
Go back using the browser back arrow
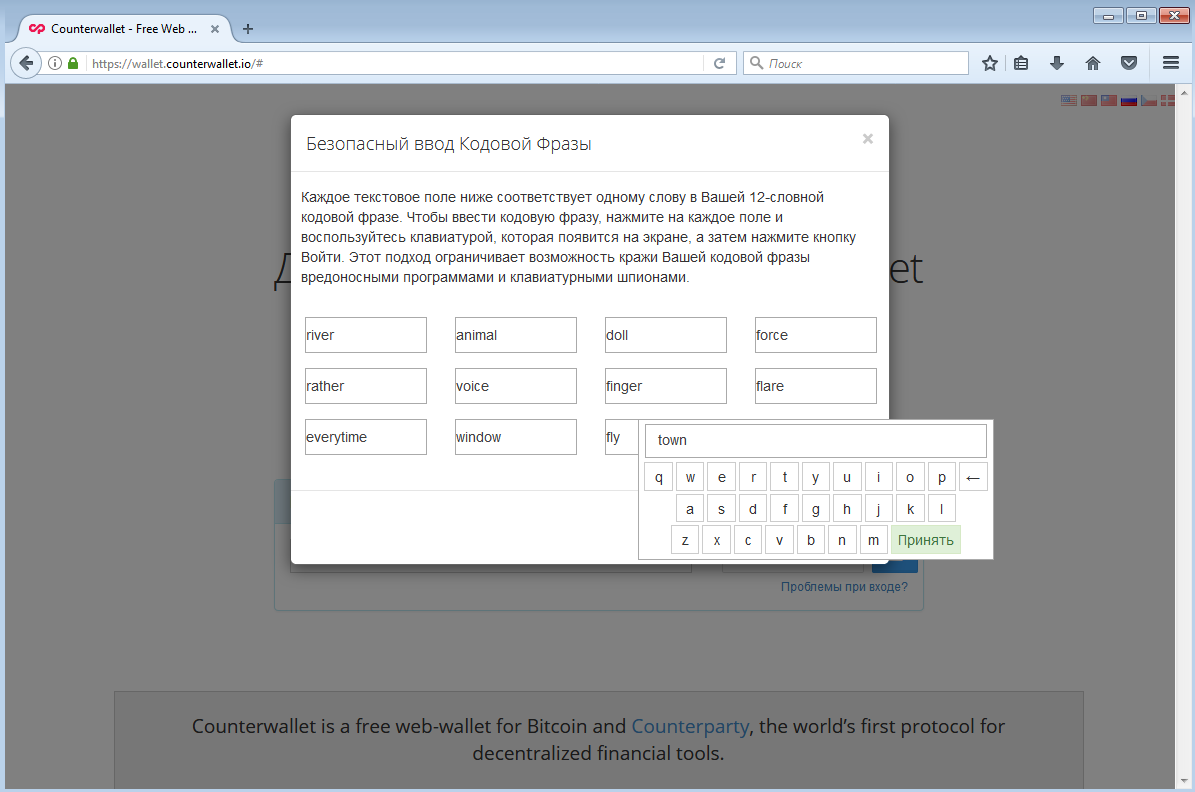(x=26, y=63)
